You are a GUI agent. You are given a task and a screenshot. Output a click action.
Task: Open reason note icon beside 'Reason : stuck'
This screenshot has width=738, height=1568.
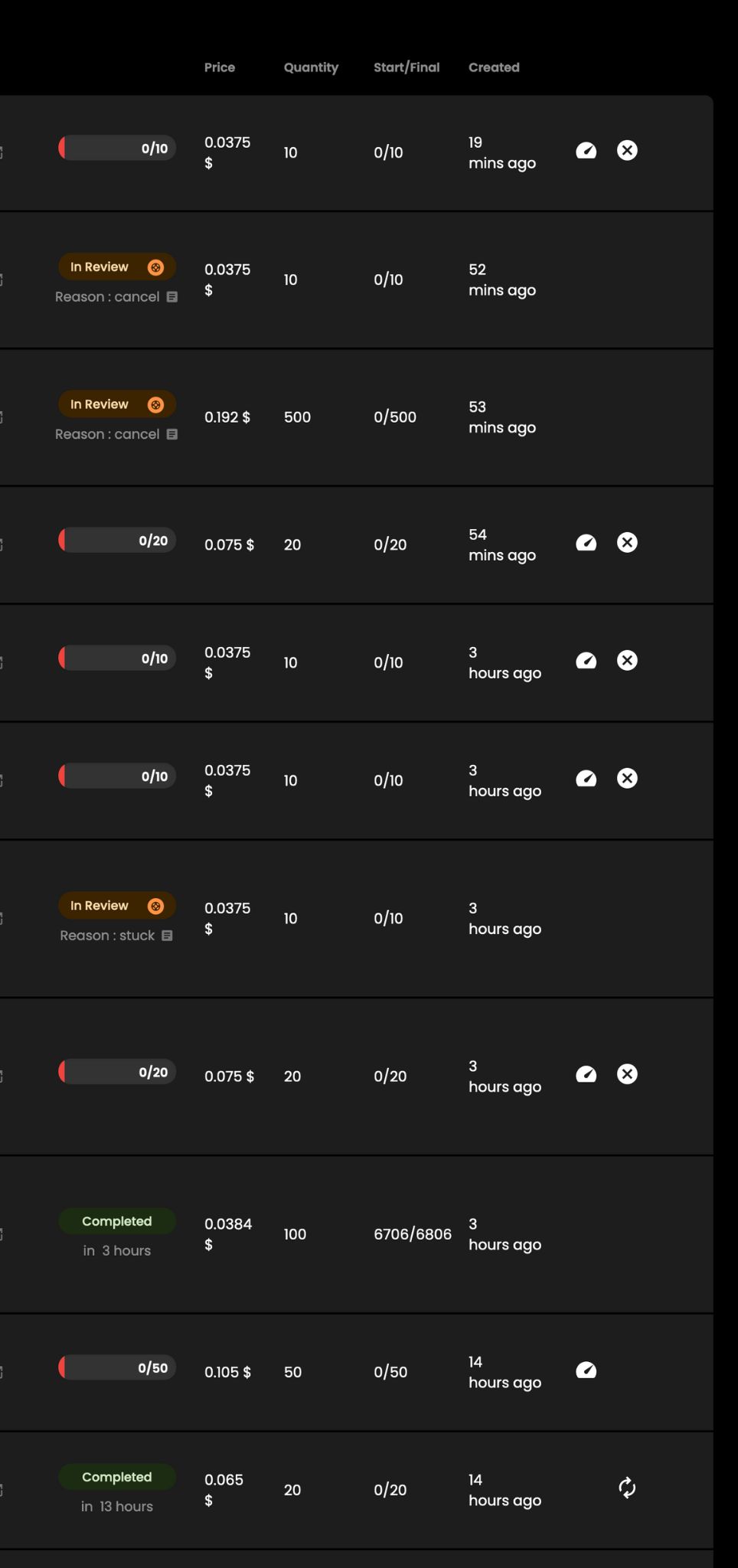pos(167,936)
